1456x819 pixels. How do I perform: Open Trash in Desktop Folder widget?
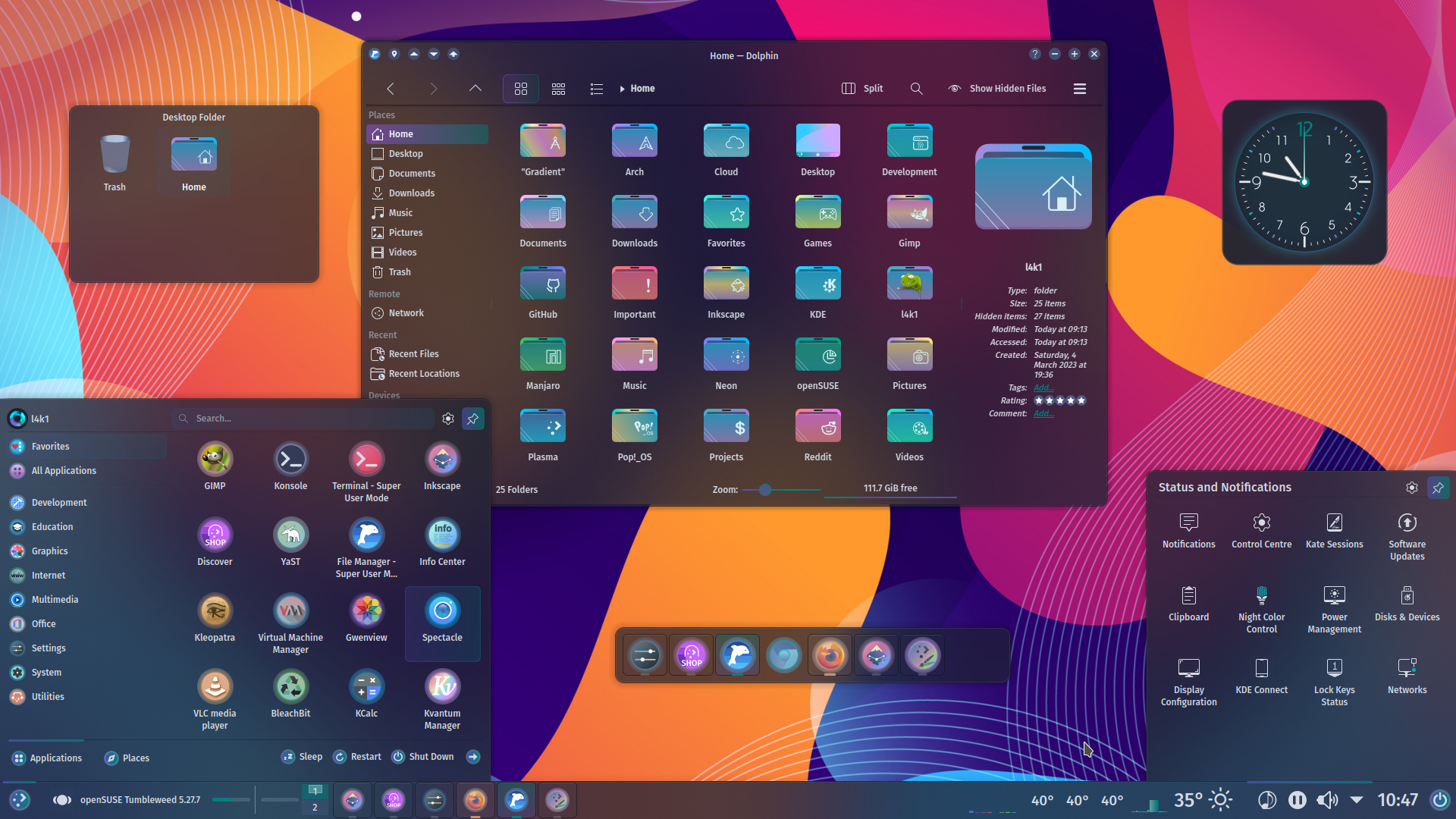tap(115, 163)
